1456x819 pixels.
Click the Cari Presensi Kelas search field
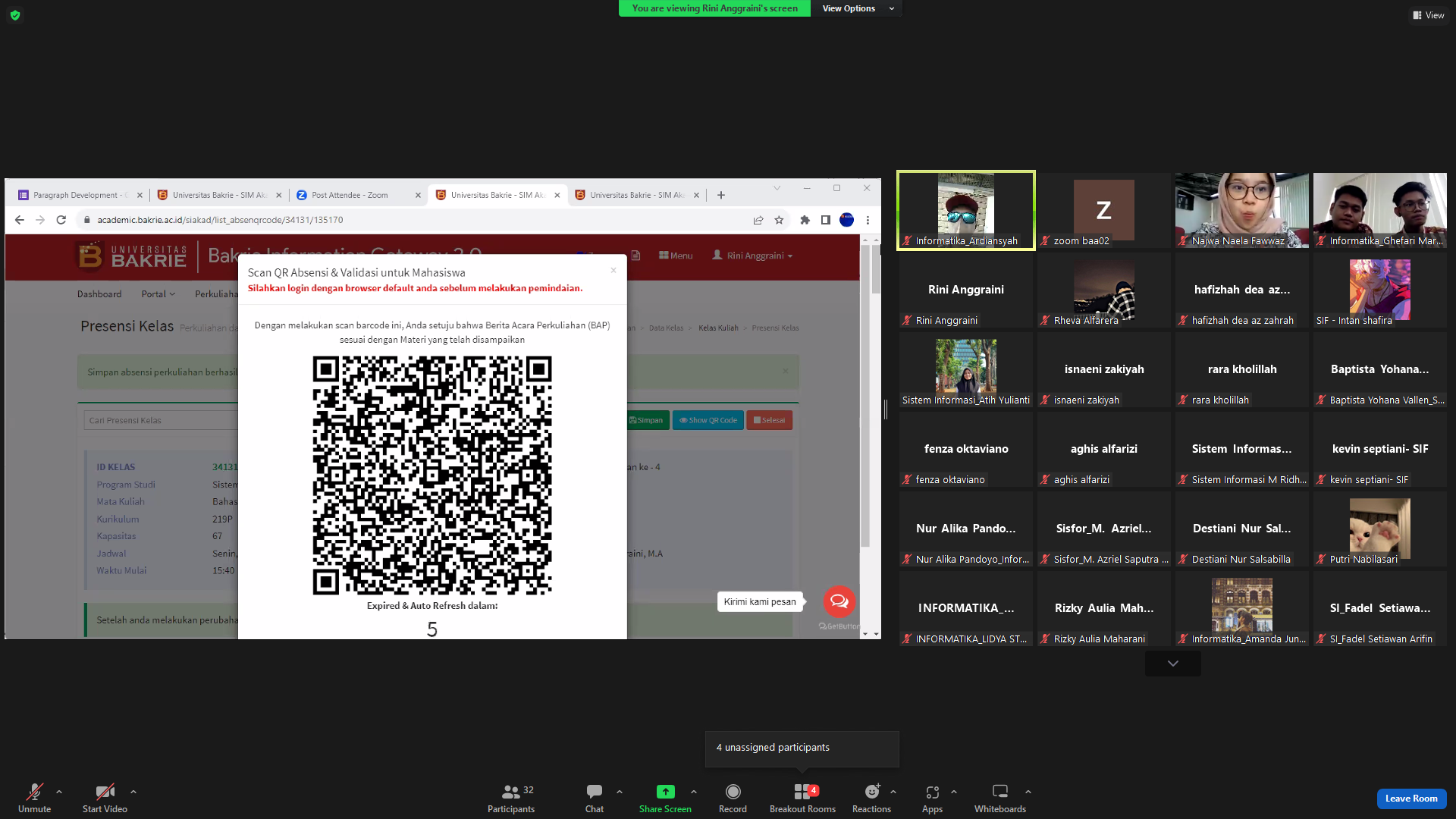tap(161, 420)
